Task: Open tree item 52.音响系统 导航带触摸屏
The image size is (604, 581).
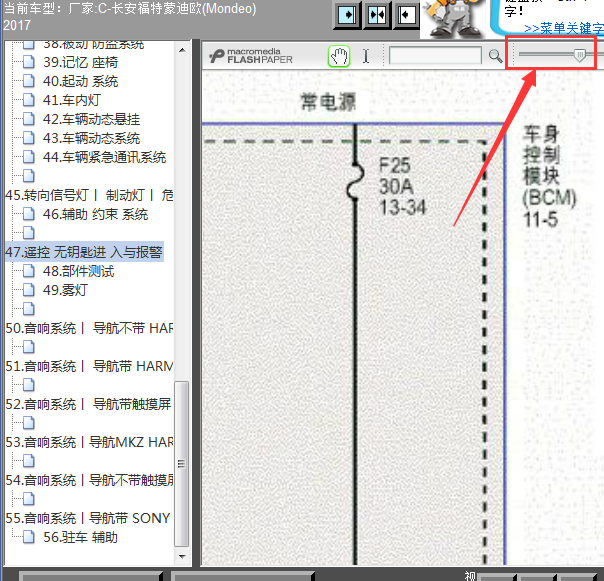Action: [x=88, y=404]
